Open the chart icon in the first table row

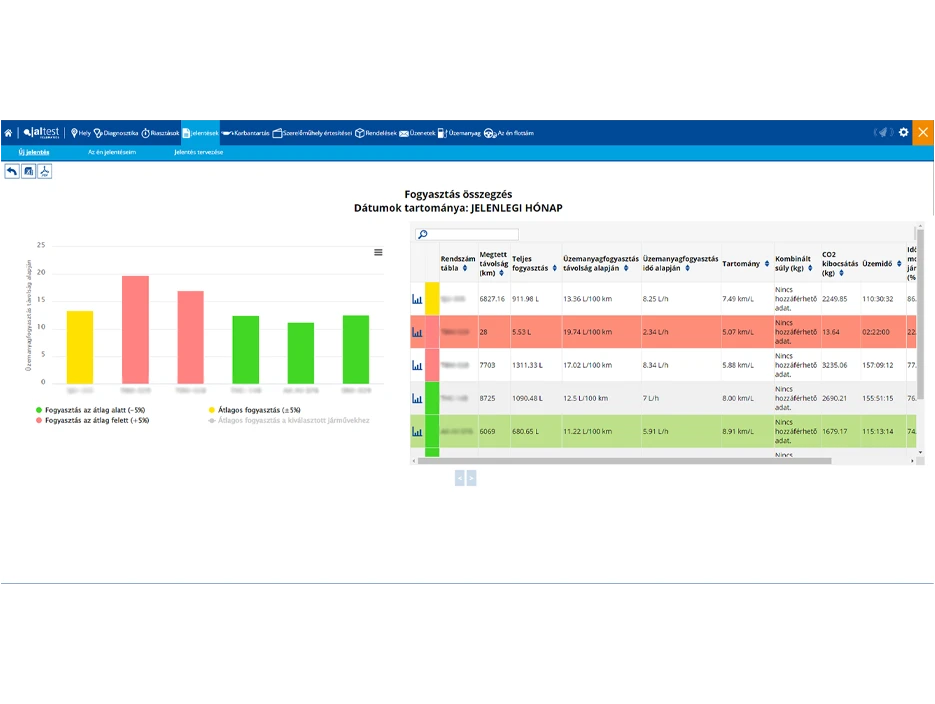[x=417, y=298]
